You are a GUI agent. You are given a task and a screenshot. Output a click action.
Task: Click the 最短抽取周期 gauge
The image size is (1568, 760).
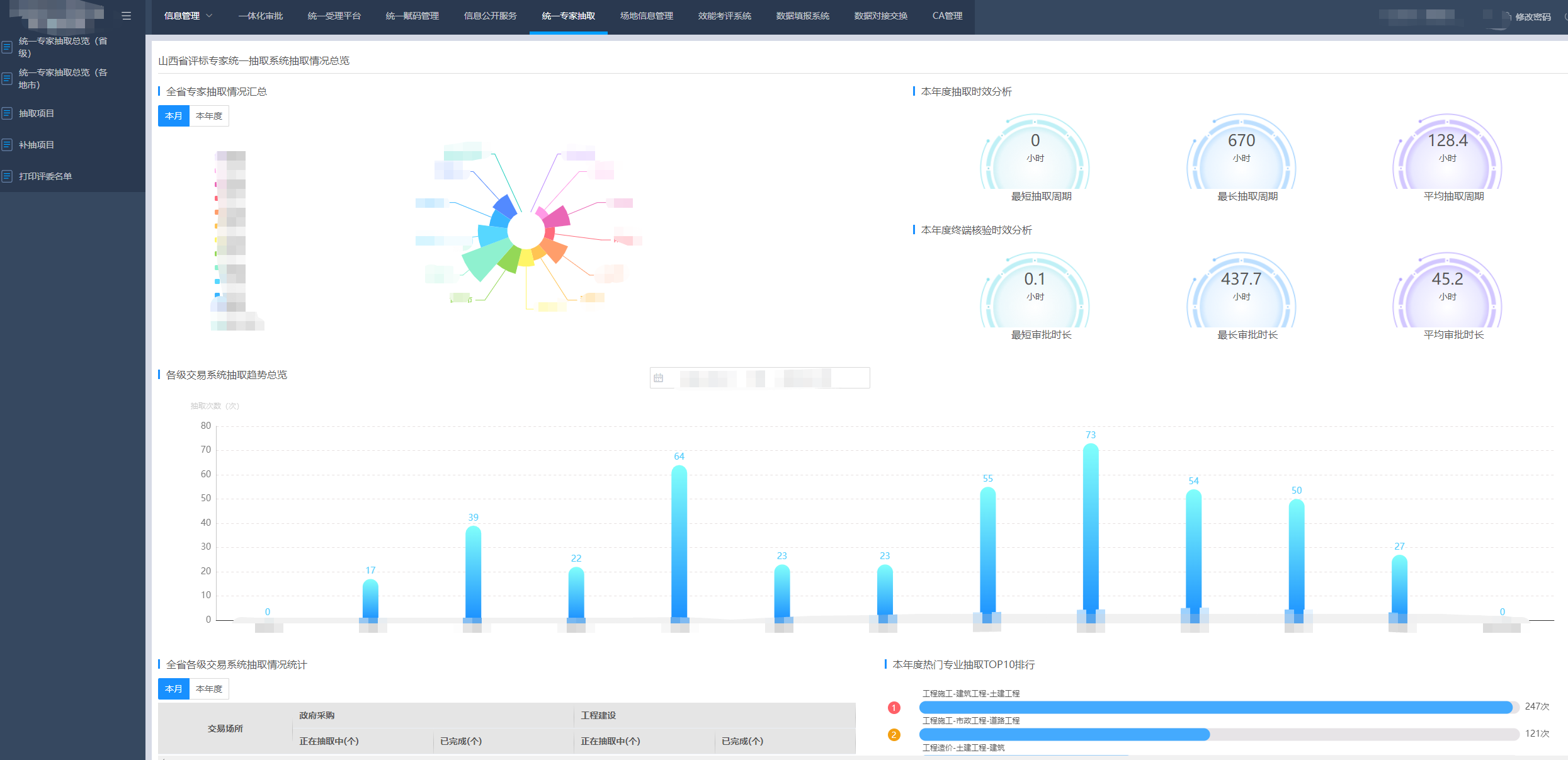coord(1035,152)
